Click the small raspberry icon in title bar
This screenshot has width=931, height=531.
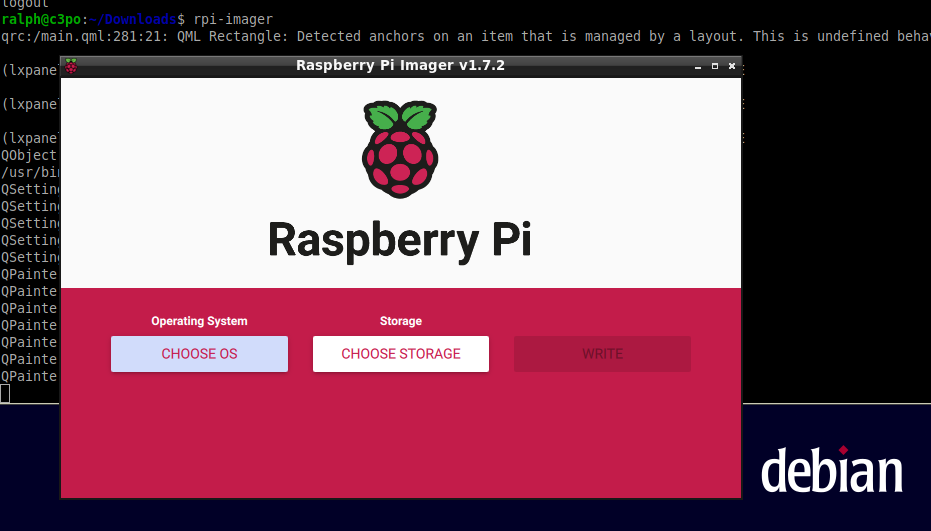click(71, 66)
